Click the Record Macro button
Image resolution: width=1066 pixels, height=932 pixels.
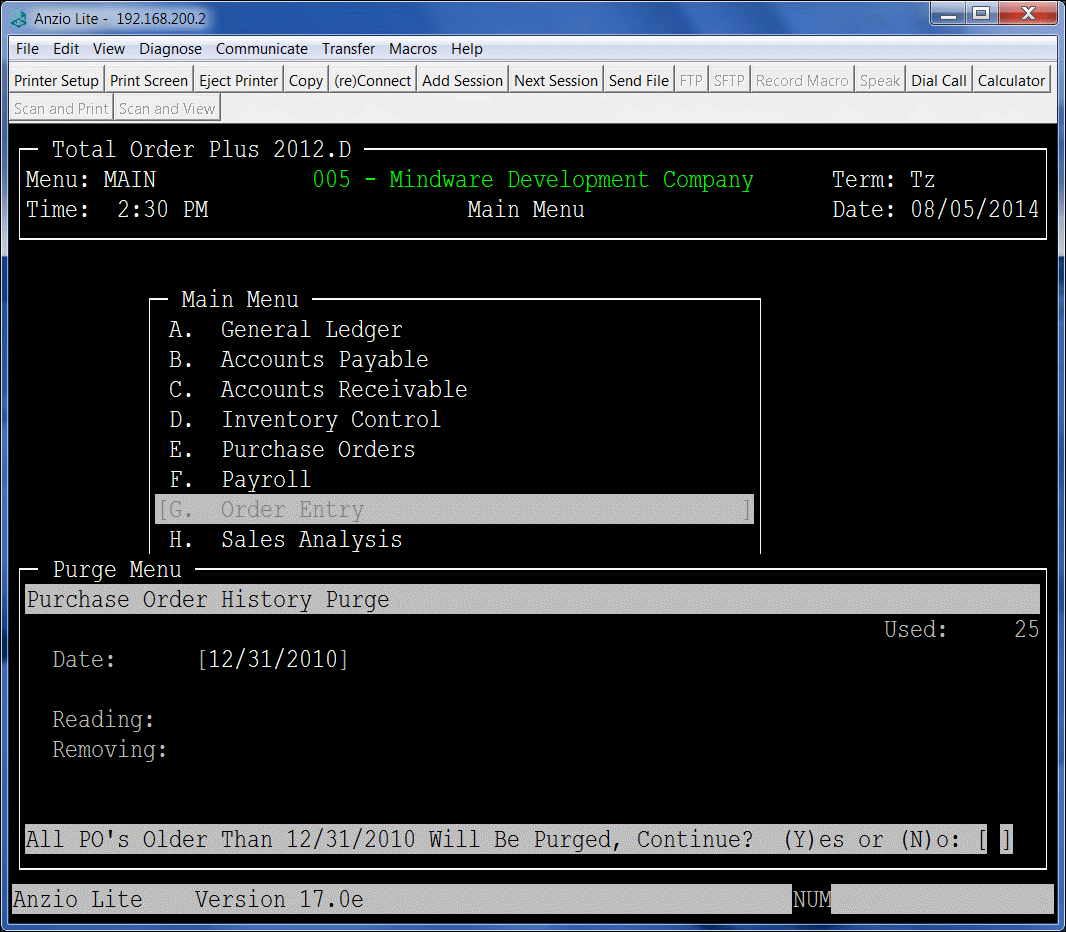point(802,80)
